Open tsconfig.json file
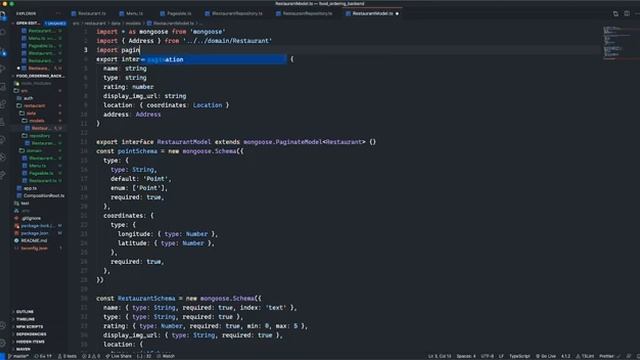640x360 pixels. pyautogui.click(x=34, y=248)
